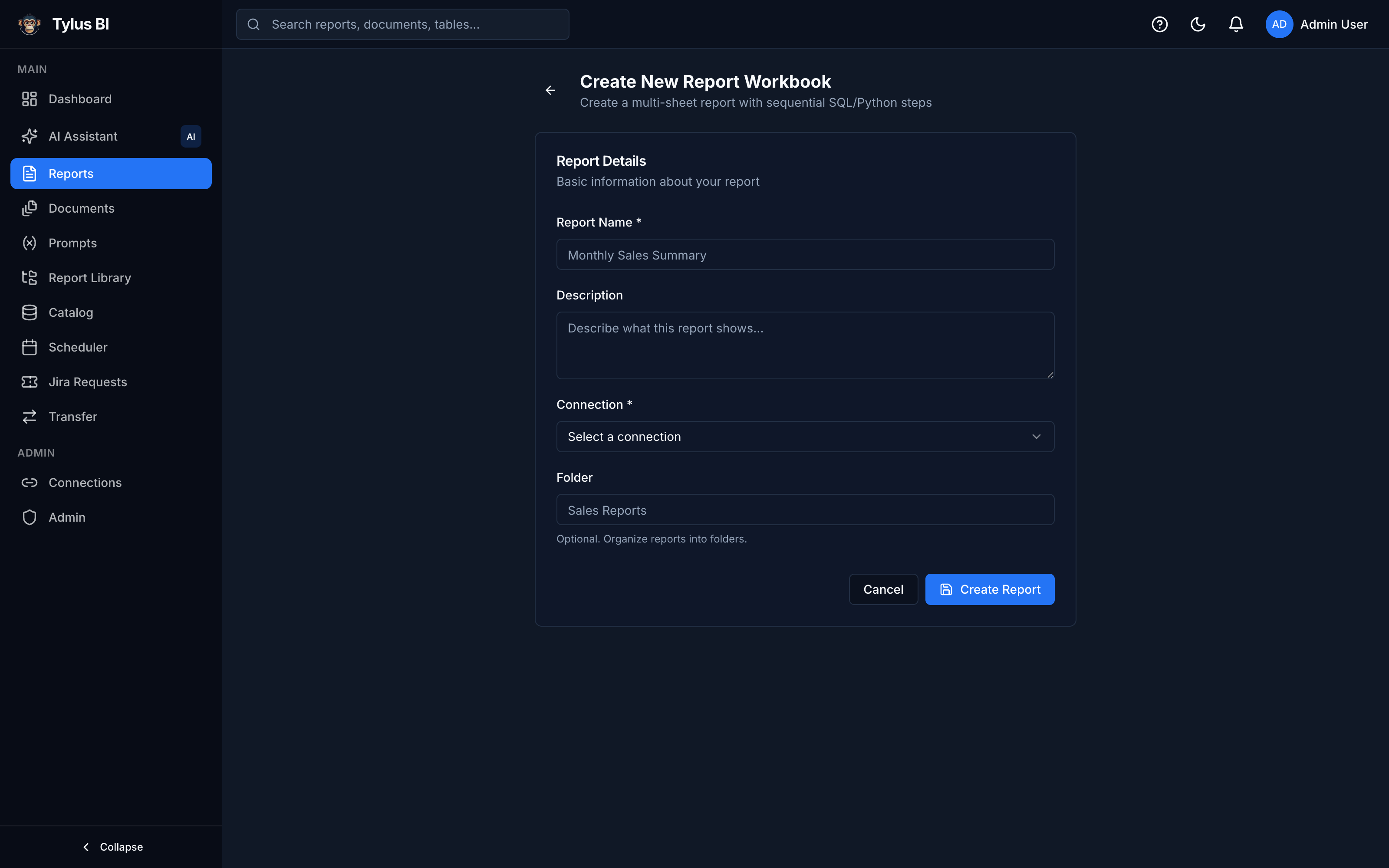The height and width of the screenshot is (868, 1389).
Task: Click the search magnifier icon
Action: [253, 24]
